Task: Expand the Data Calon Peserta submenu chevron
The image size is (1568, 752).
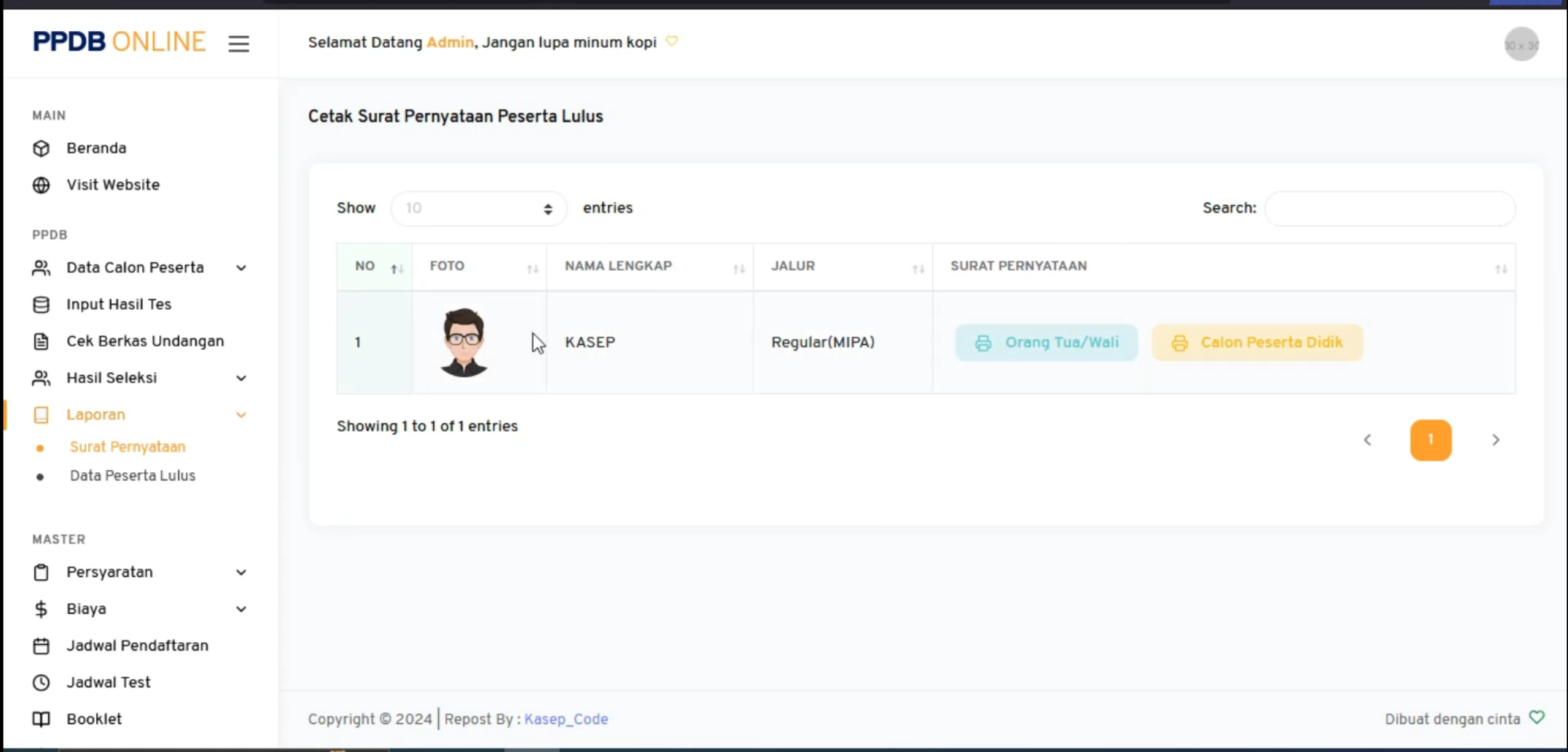Action: 241,268
